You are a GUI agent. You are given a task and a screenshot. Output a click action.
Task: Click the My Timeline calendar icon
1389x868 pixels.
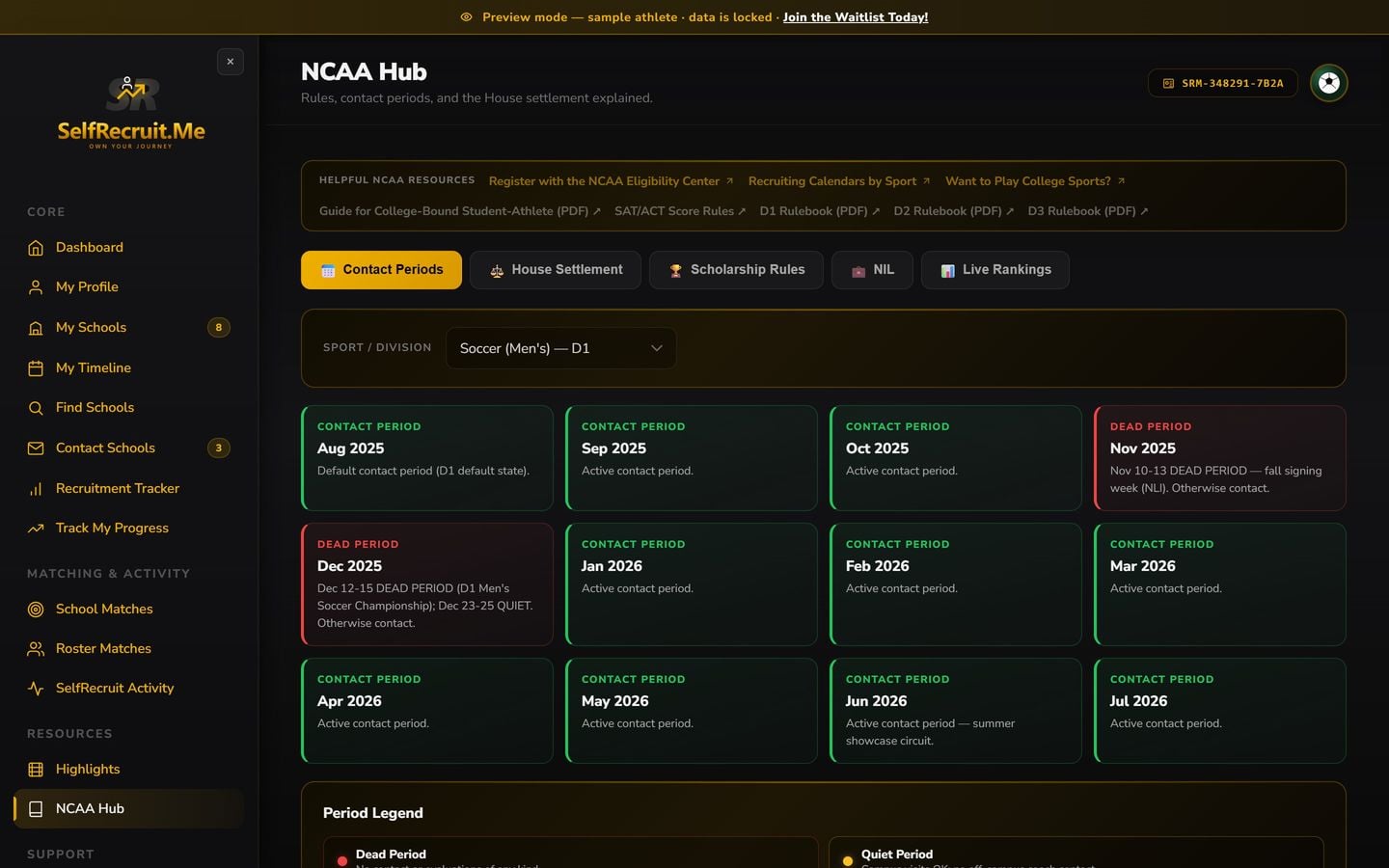point(36,368)
